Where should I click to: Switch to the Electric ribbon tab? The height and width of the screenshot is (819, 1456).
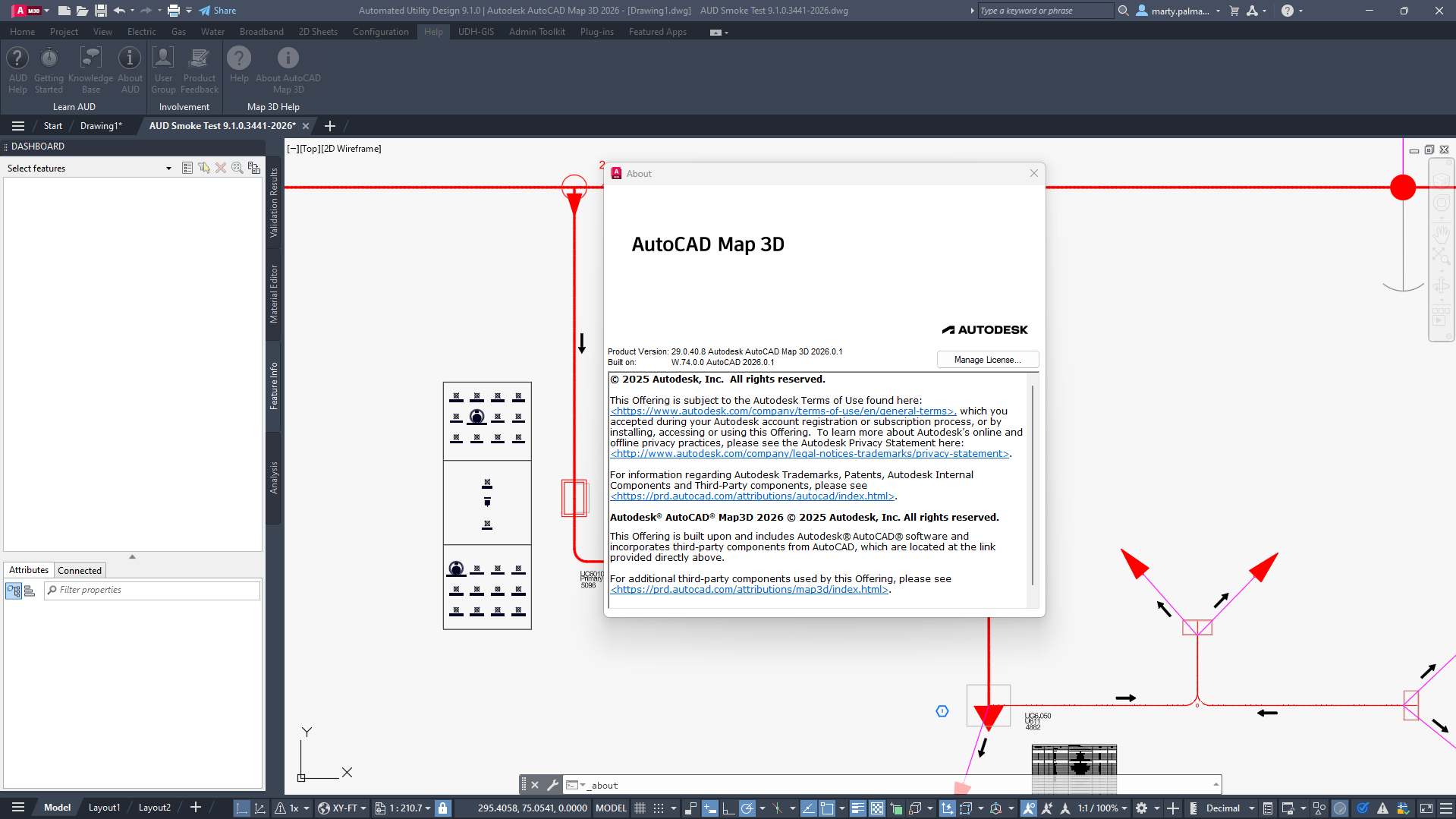141,32
